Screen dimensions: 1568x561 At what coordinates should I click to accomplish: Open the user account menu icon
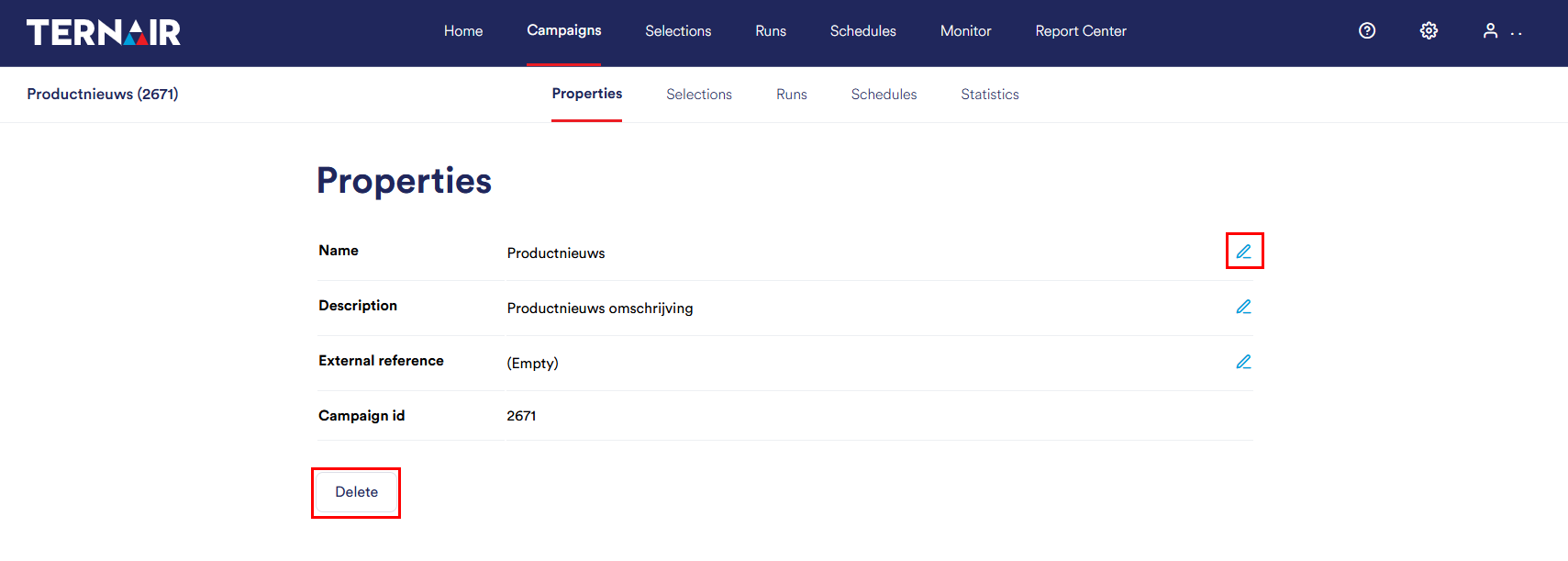coord(1491,31)
